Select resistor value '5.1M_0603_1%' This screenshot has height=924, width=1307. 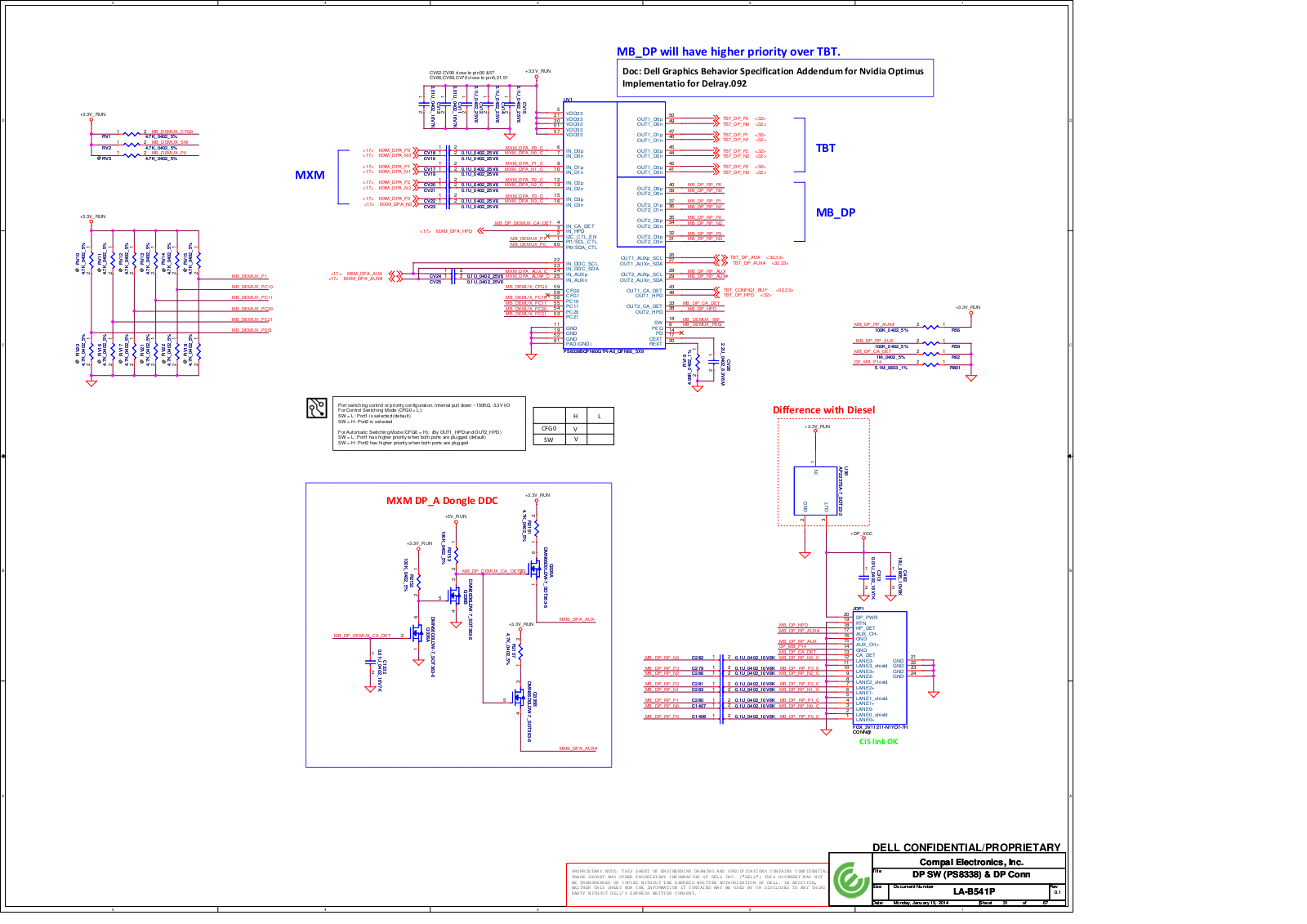[891, 368]
